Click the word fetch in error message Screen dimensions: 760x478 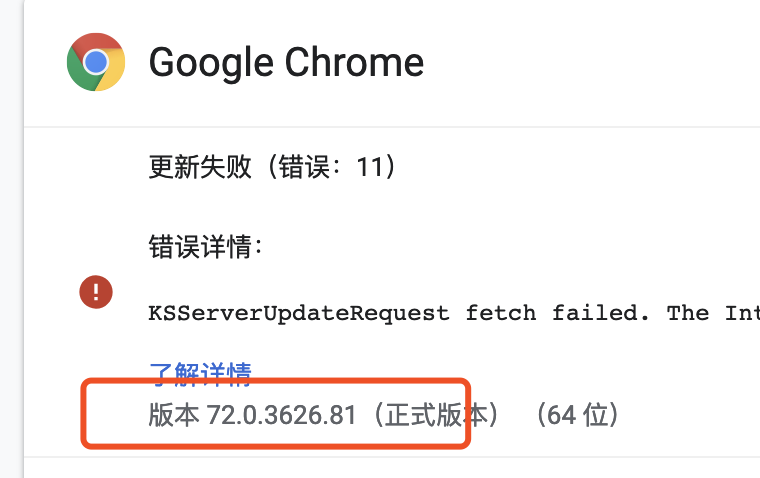501,313
